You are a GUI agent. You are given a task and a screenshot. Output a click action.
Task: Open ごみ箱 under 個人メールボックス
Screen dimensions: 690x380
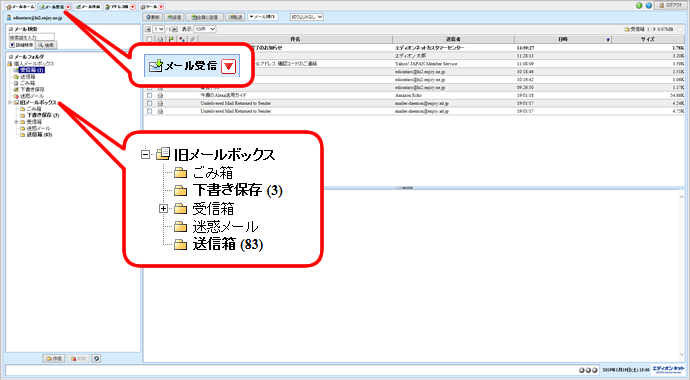[x=27, y=83]
